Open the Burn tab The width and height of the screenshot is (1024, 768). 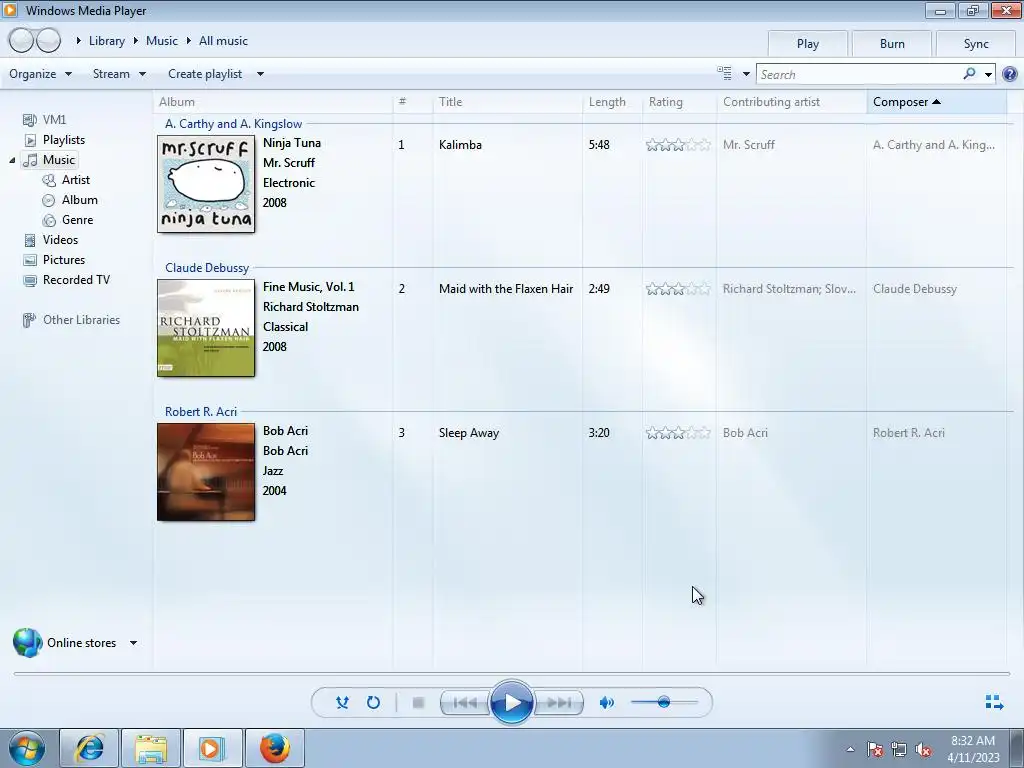pos(892,44)
